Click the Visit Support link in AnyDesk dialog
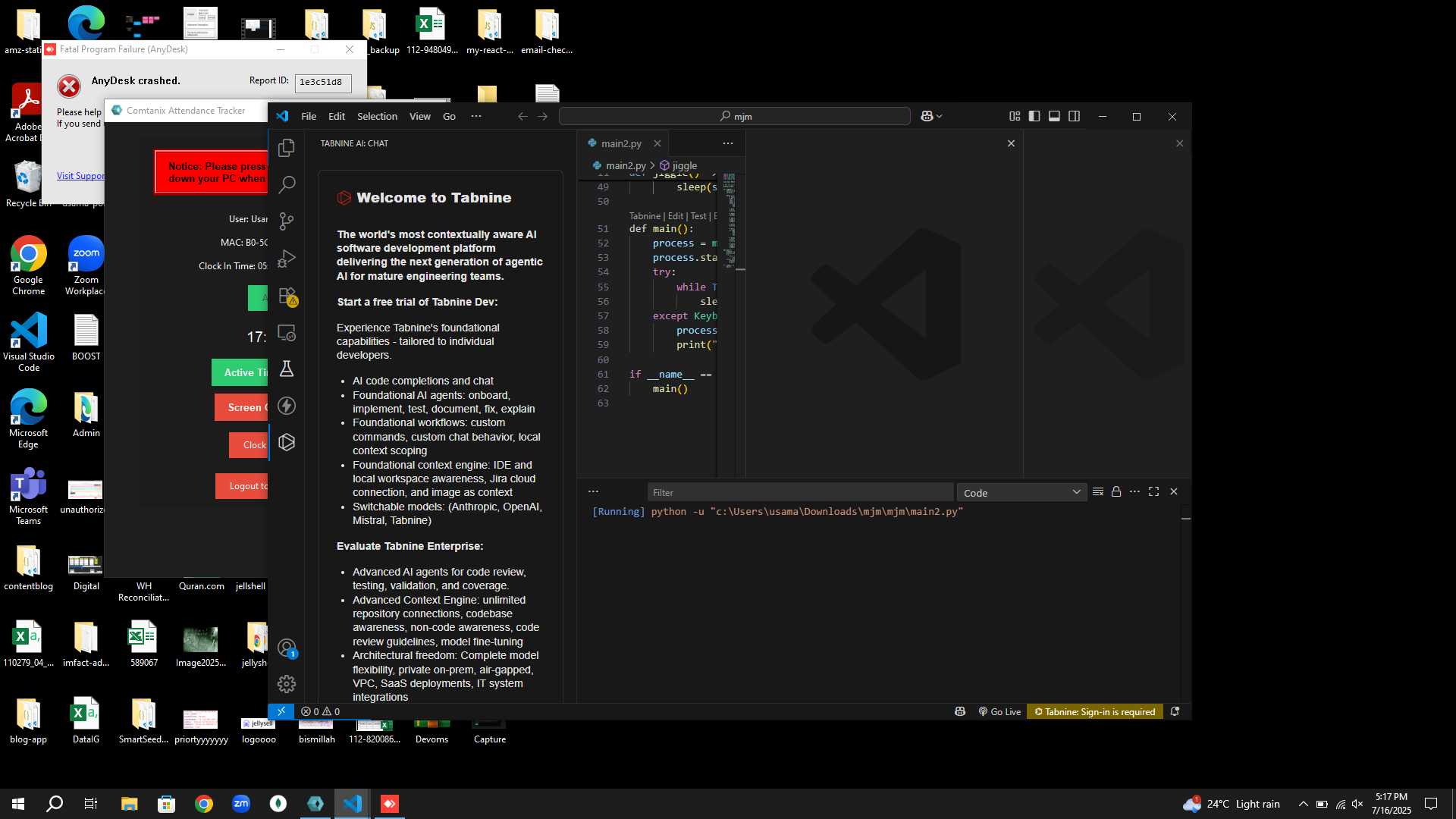This screenshot has width=1456, height=819. 80,176
